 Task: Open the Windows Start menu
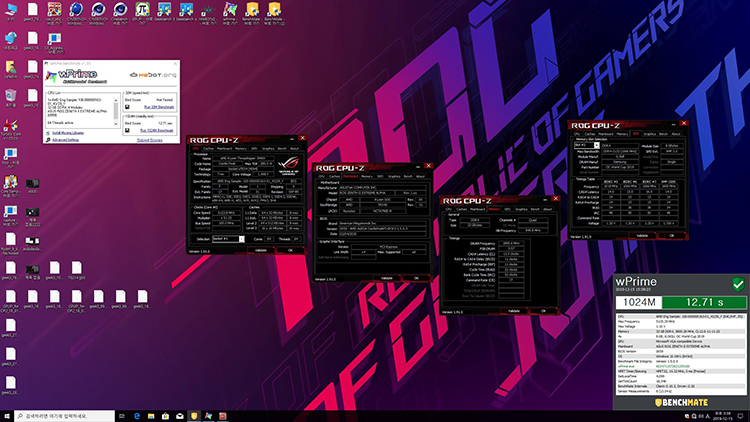coord(7,416)
